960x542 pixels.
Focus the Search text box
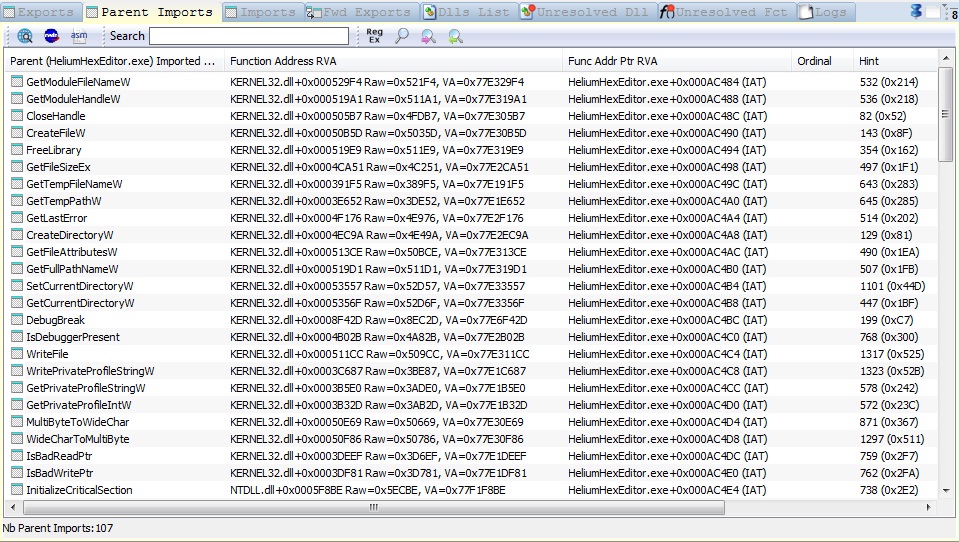click(249, 36)
